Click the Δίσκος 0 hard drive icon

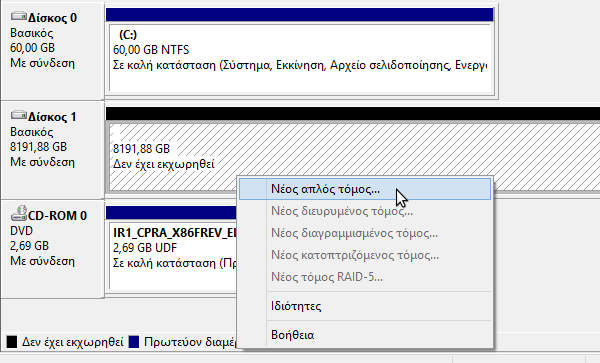tap(18, 16)
